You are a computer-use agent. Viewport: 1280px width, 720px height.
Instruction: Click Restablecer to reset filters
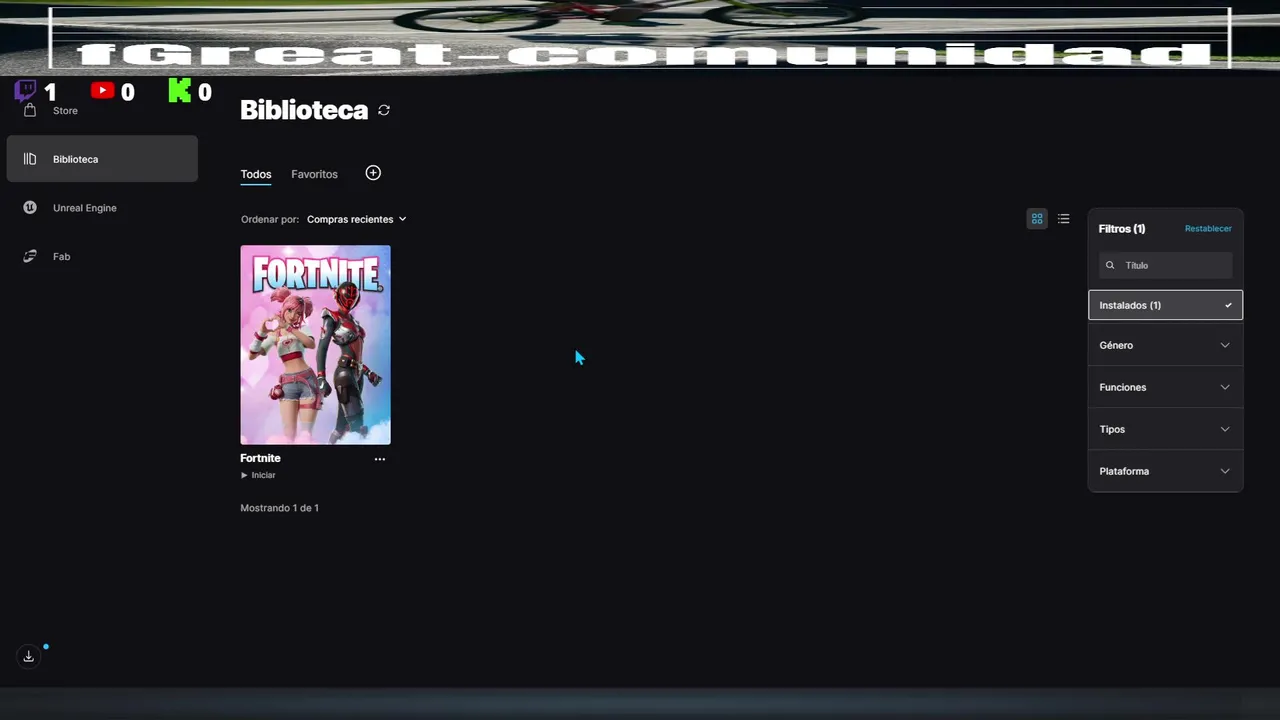1208,229
